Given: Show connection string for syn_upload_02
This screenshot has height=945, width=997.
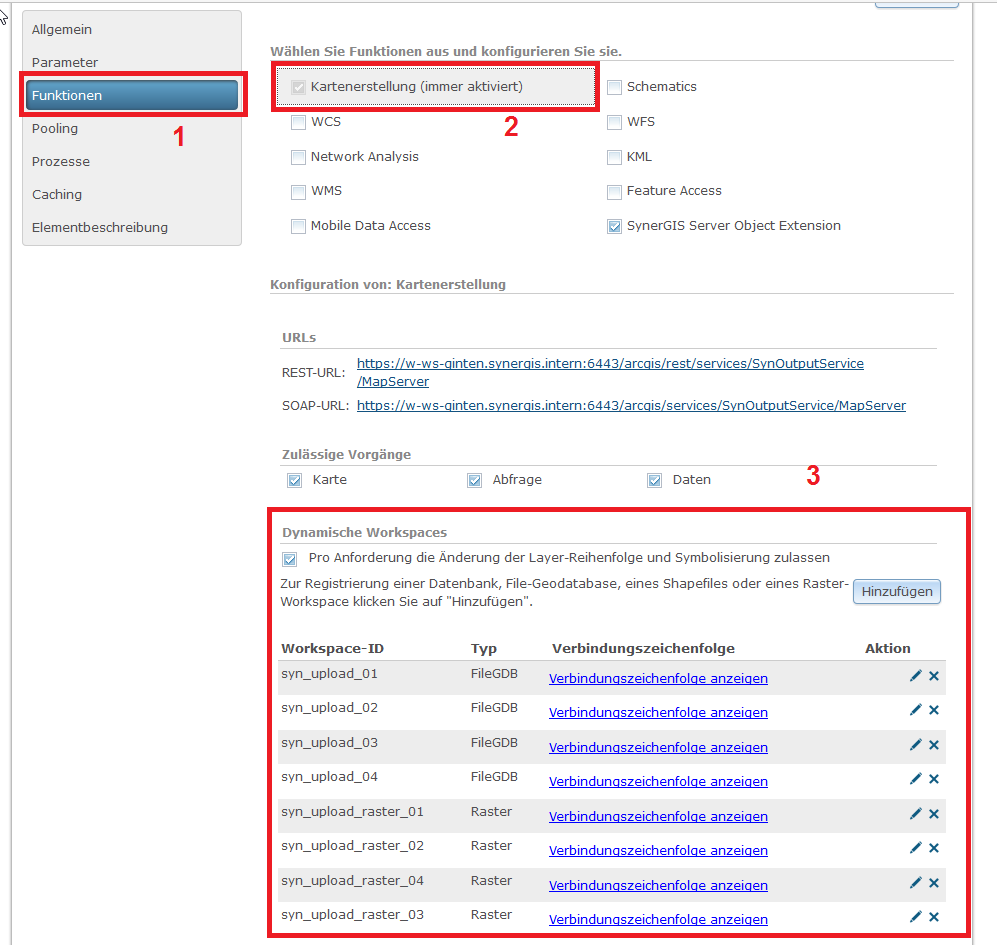Looking at the screenshot, I should [658, 713].
